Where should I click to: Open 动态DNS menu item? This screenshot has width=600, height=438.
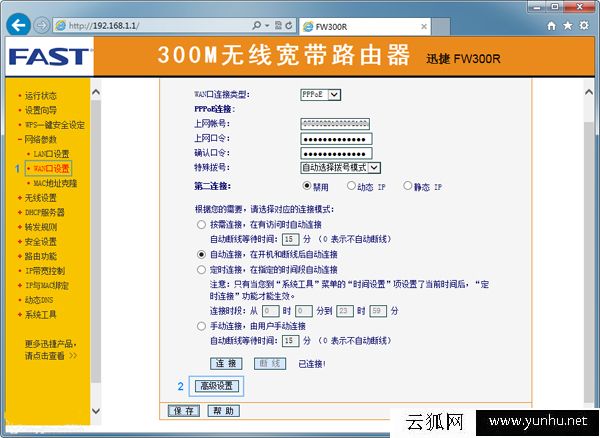click(x=39, y=300)
